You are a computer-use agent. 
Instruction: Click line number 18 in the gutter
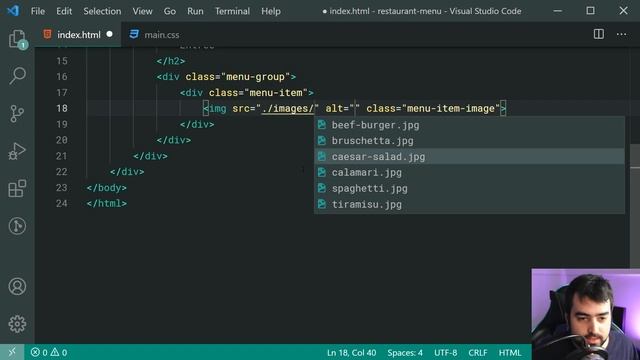point(62,108)
